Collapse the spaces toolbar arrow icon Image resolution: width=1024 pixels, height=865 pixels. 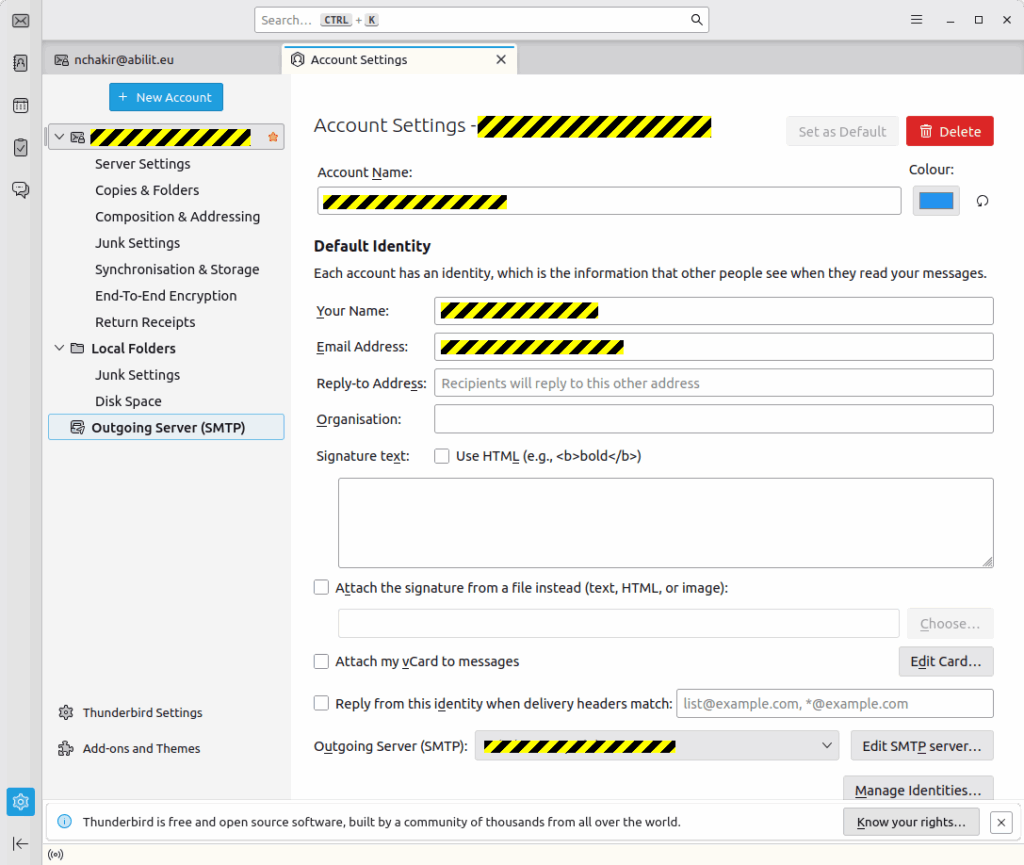(x=20, y=844)
